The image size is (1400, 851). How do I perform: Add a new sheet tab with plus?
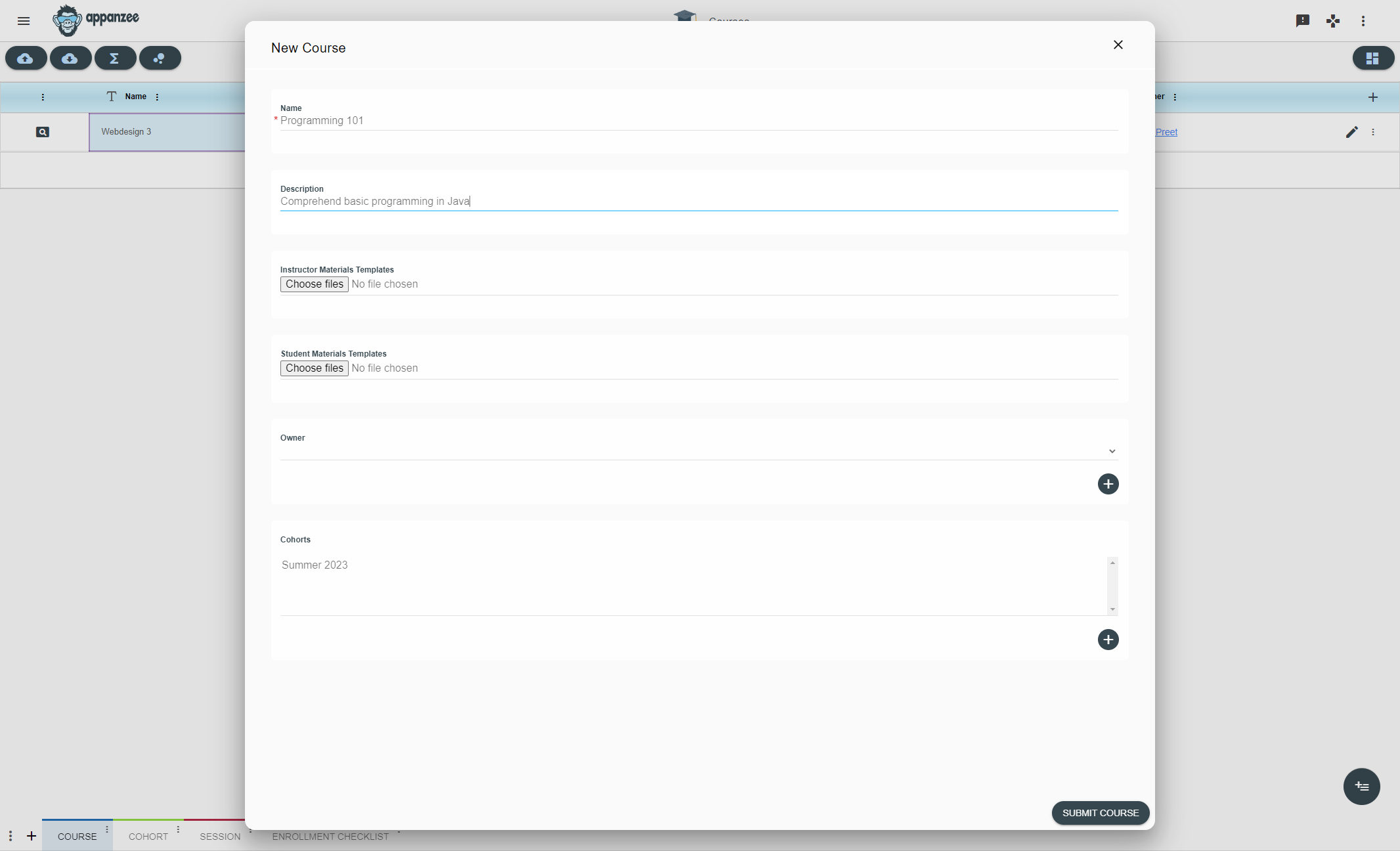click(32, 836)
